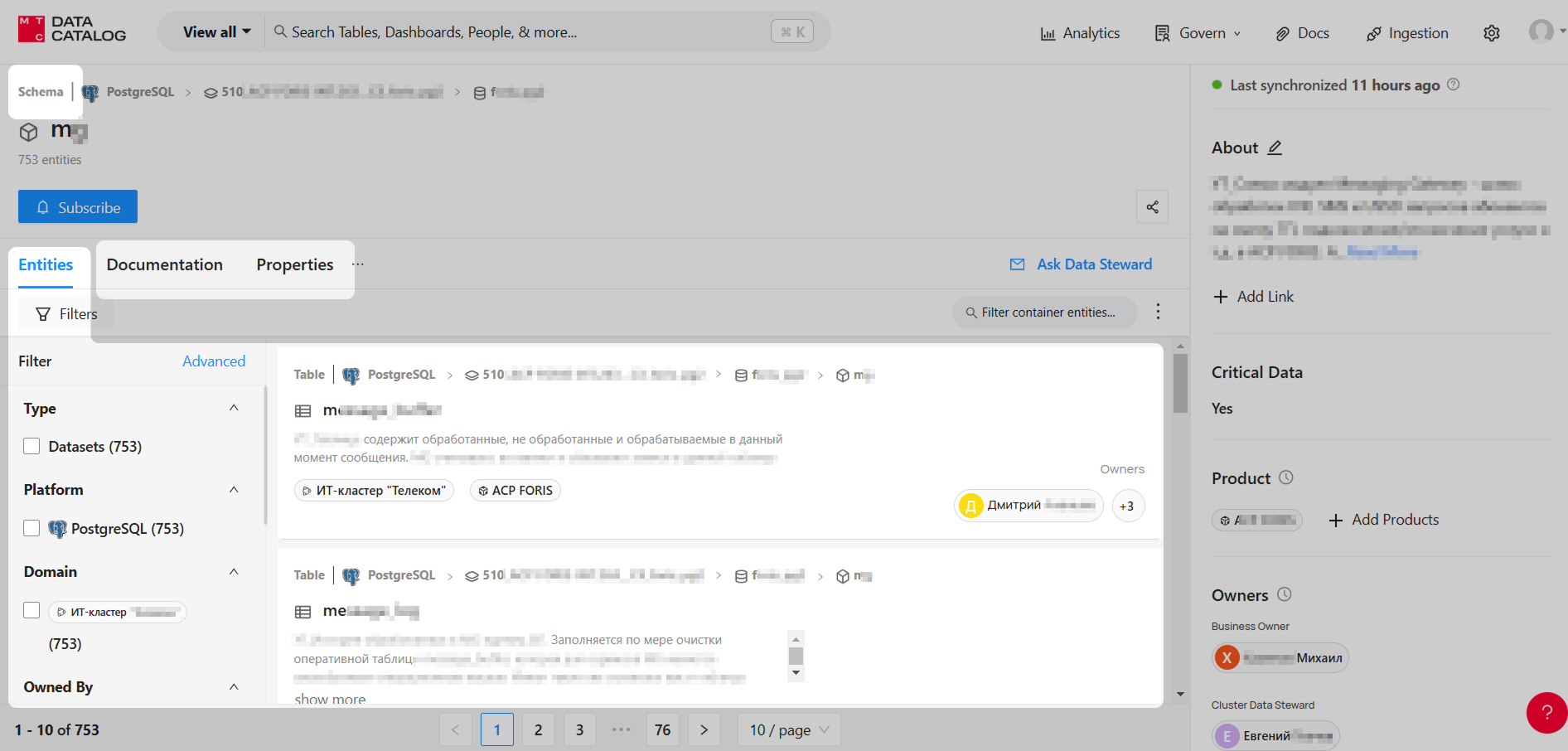Open the View all dropdown
The image size is (1568, 751).
tap(216, 31)
